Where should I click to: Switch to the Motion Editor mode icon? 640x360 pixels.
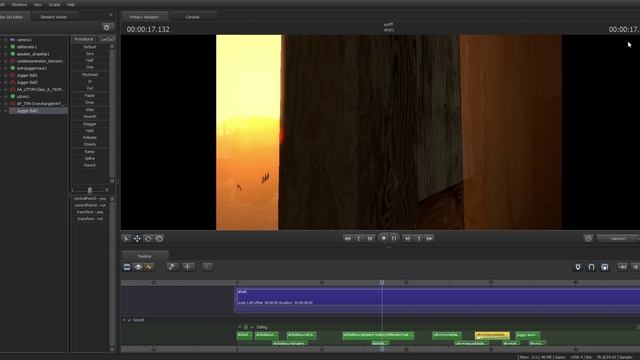138,267
